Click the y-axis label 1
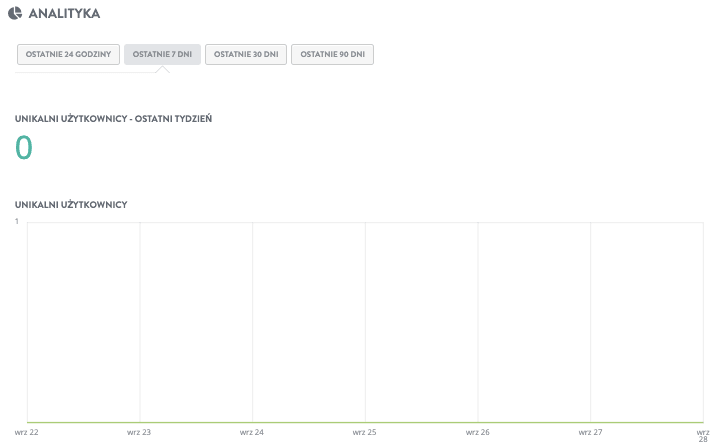The height and width of the screenshot is (447, 726). [x=17, y=221]
